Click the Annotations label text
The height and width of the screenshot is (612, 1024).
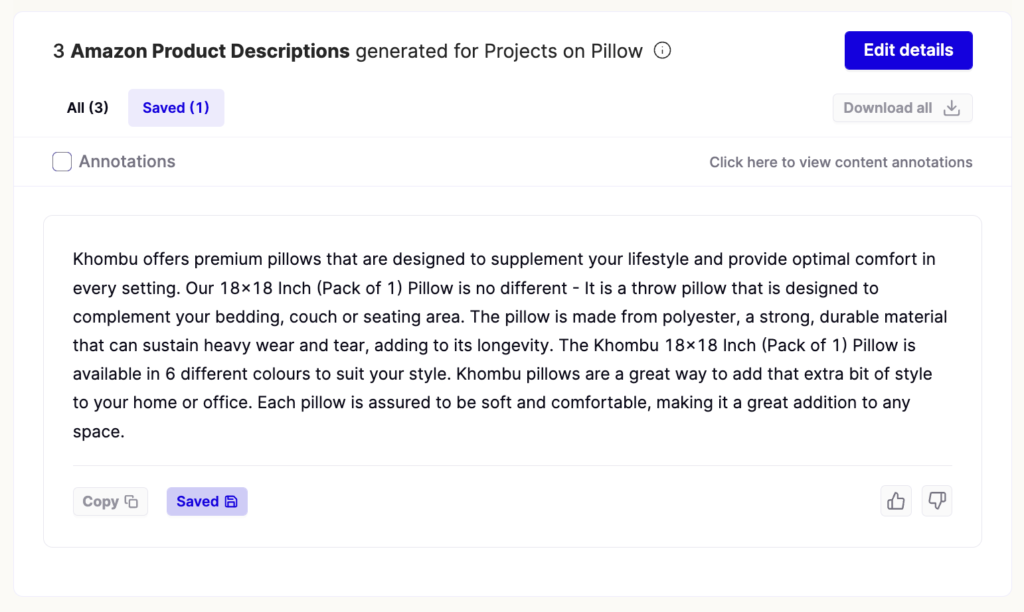127,162
